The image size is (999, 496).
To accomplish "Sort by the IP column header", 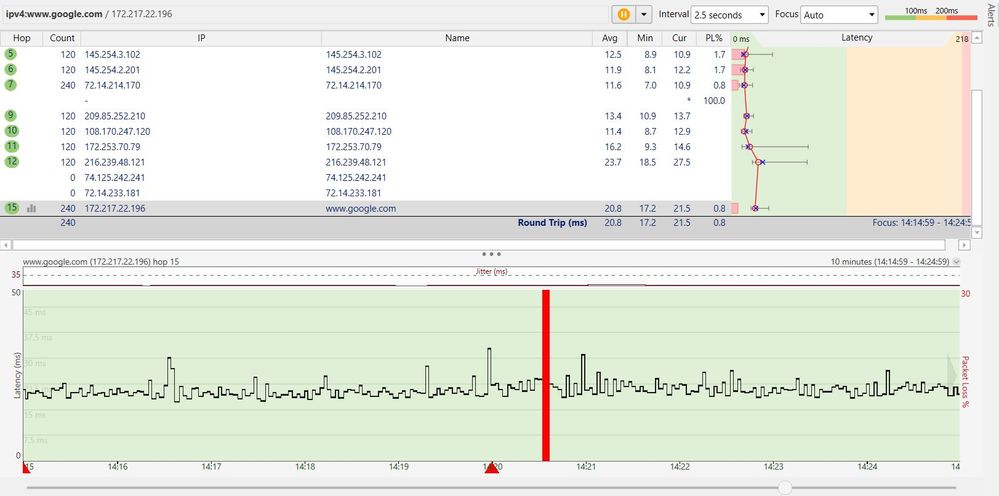I will click(201, 38).
